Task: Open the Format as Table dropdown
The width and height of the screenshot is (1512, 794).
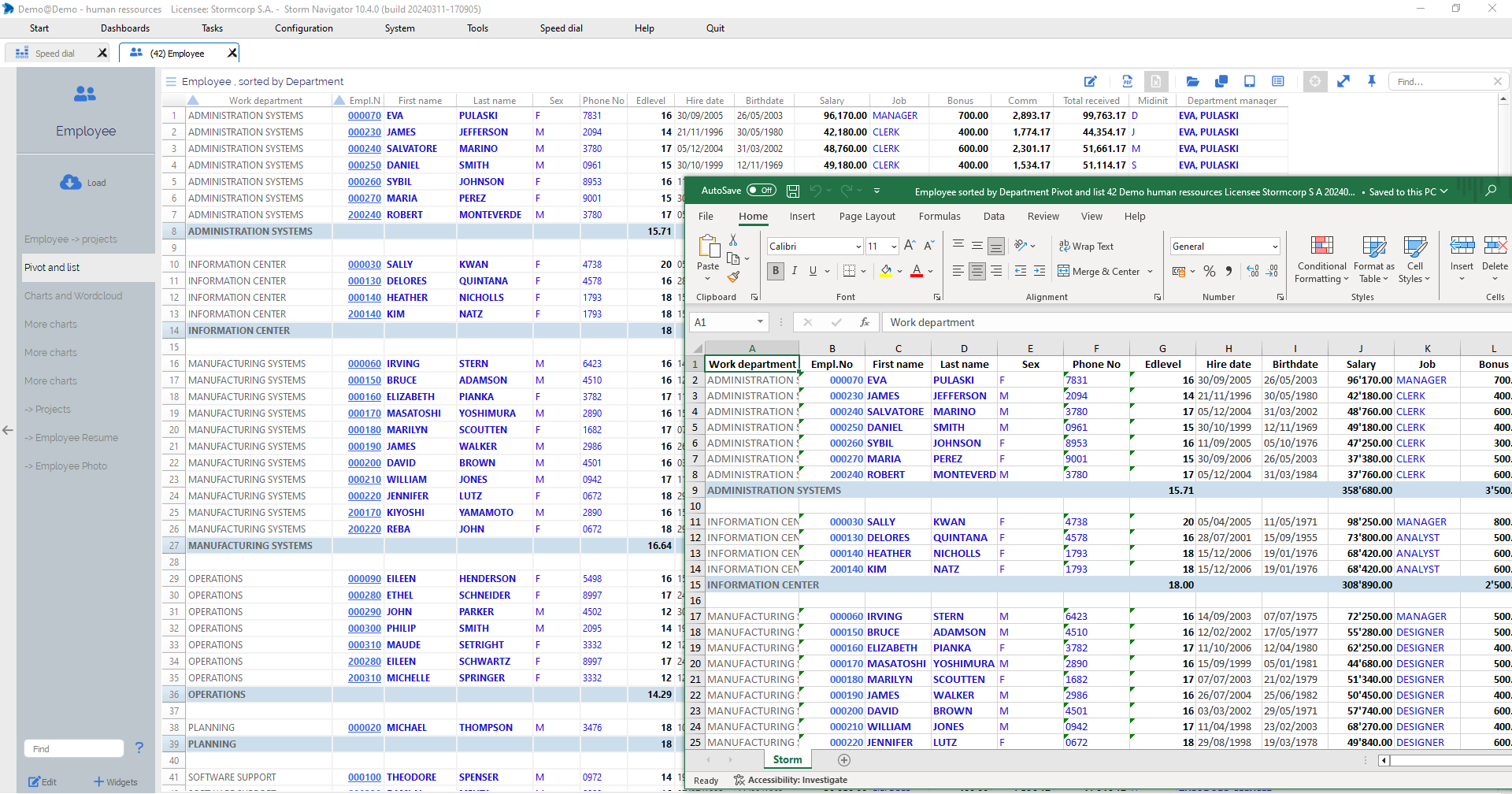Action: (x=1374, y=261)
